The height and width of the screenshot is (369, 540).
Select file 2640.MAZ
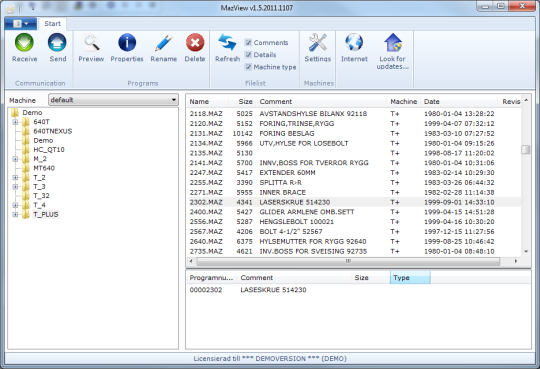tap(354, 242)
